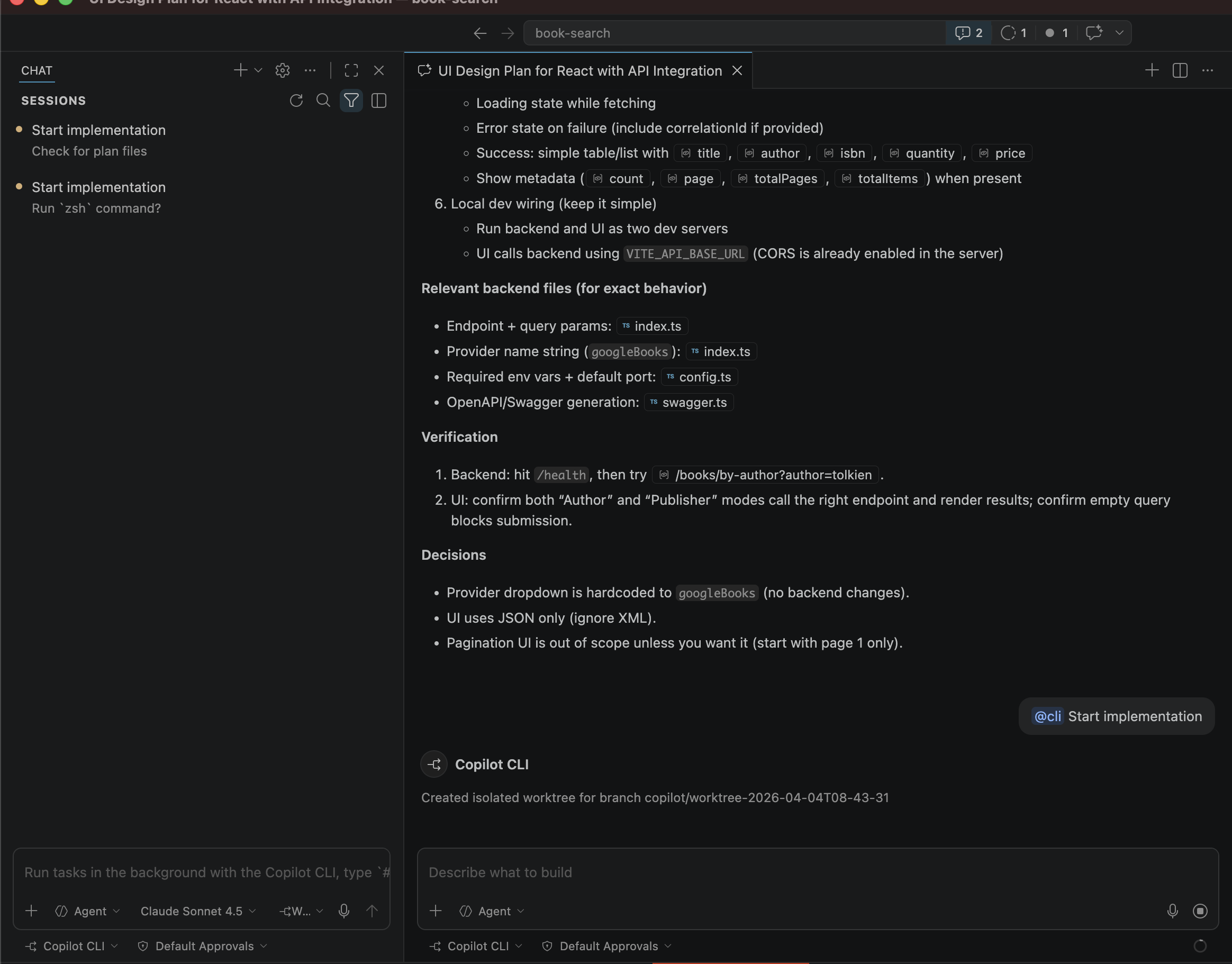
Task: Add context with sidebar plus icon
Action: 32,911
